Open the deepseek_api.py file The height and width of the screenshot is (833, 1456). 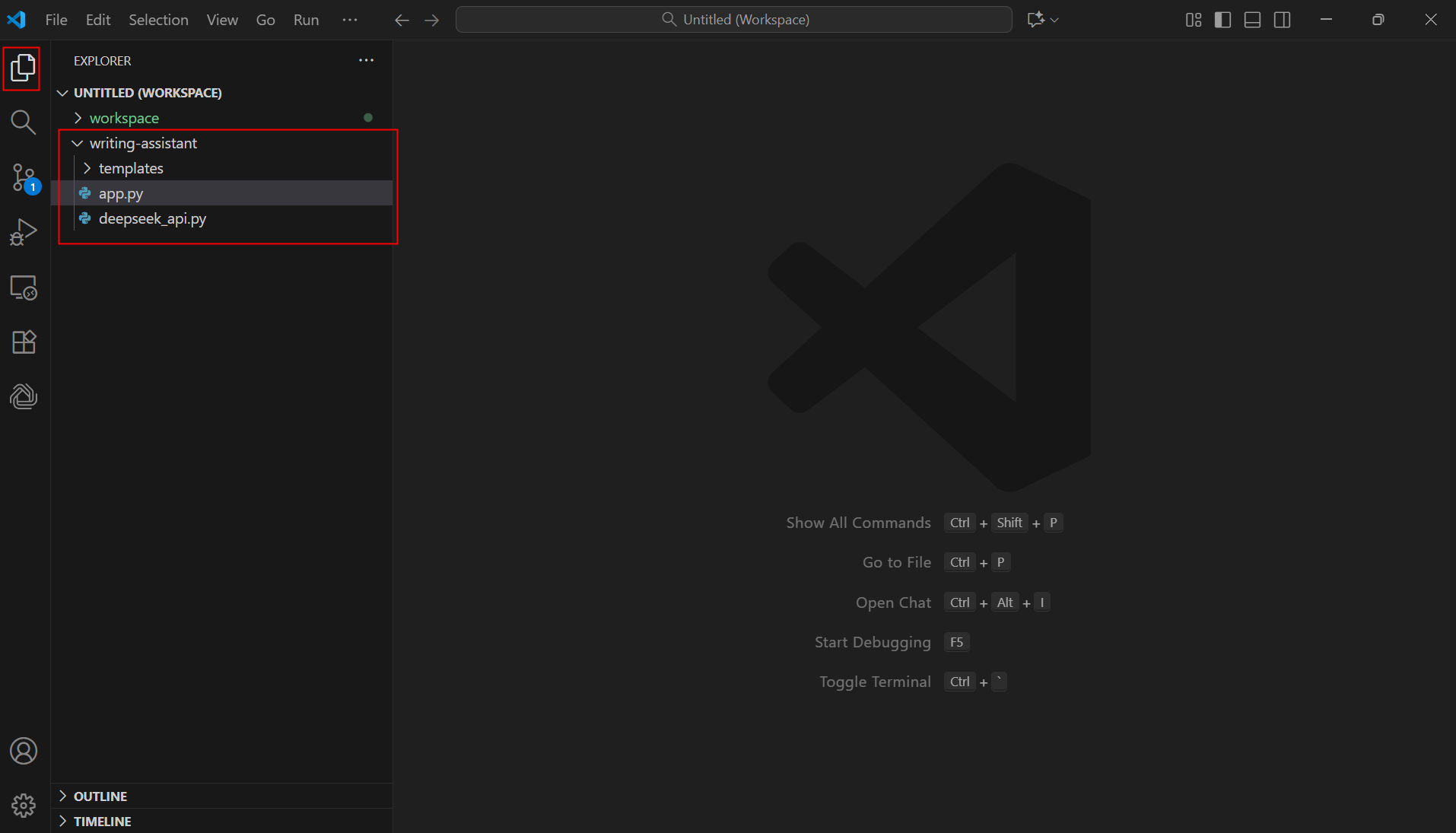tap(152, 218)
